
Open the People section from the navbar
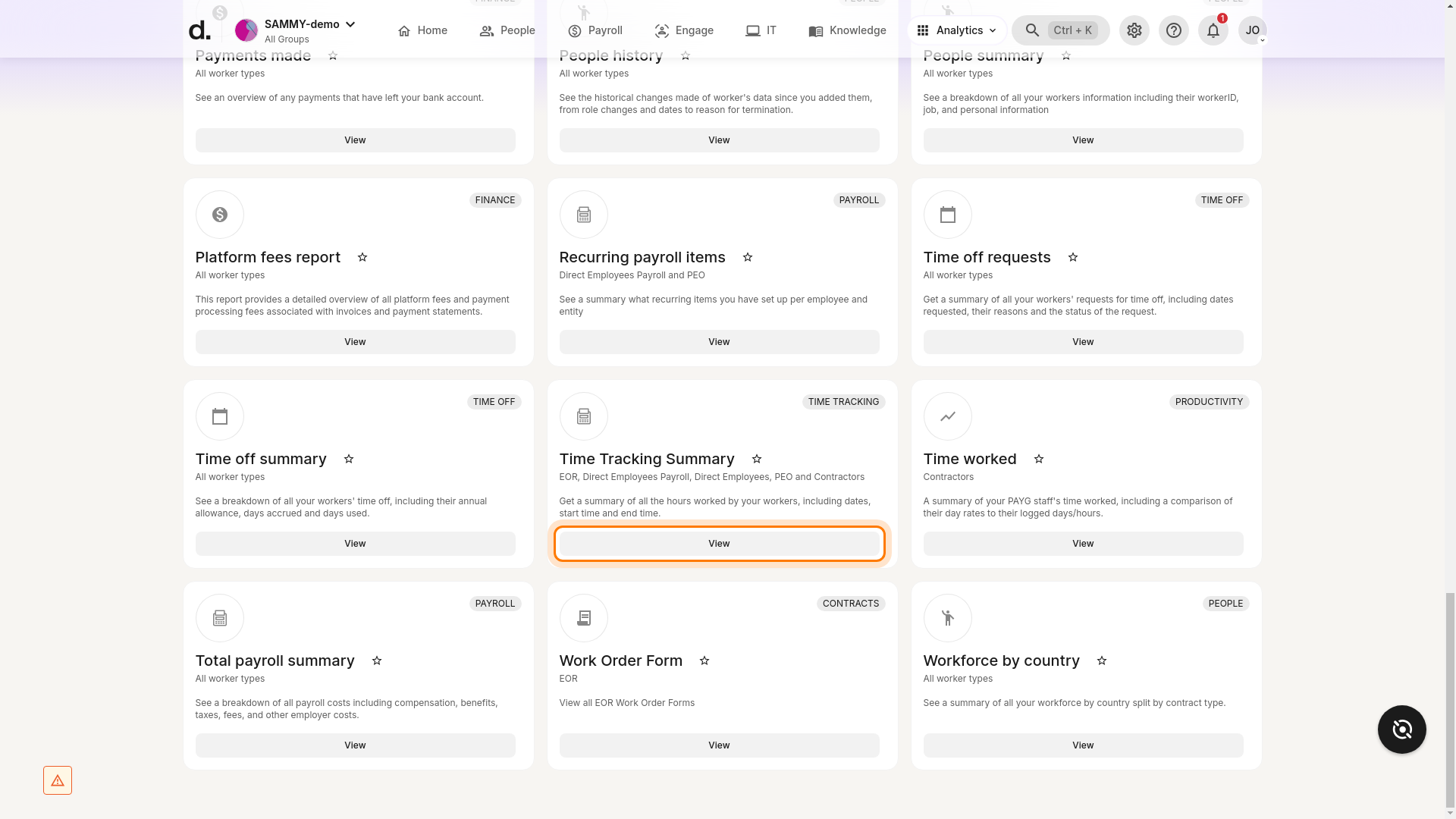(507, 30)
